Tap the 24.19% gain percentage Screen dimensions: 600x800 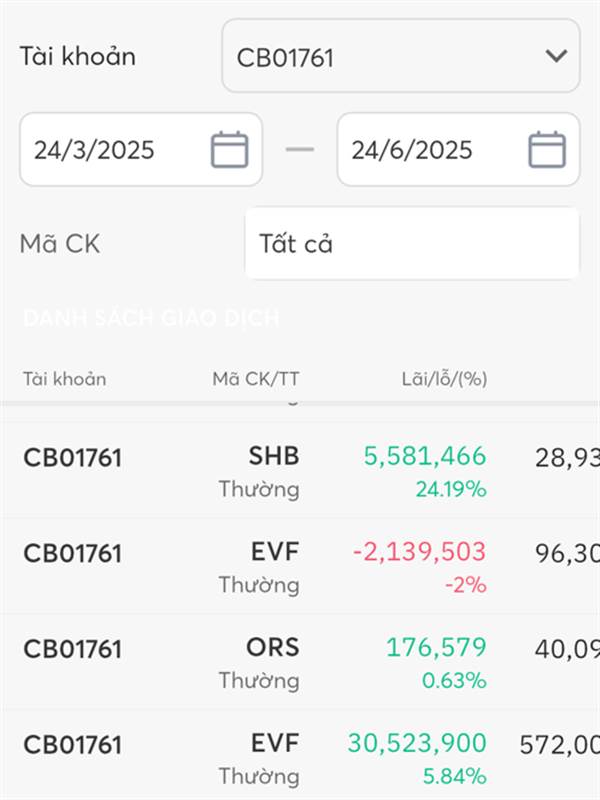coord(451,489)
